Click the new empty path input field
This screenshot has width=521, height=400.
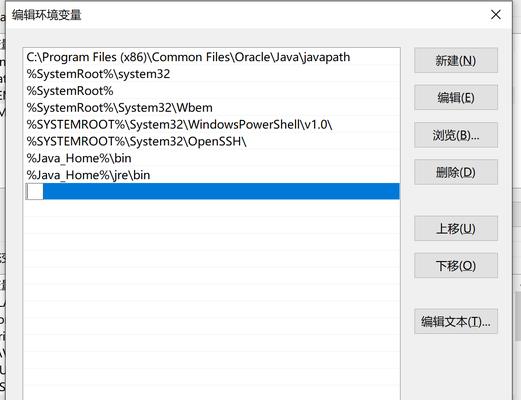pyautogui.click(x=35, y=191)
